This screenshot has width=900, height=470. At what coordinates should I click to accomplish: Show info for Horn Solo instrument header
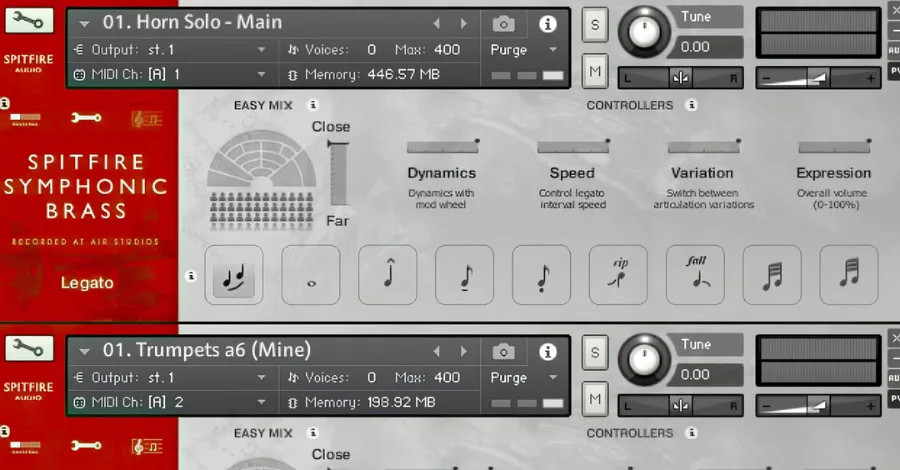[x=548, y=24]
